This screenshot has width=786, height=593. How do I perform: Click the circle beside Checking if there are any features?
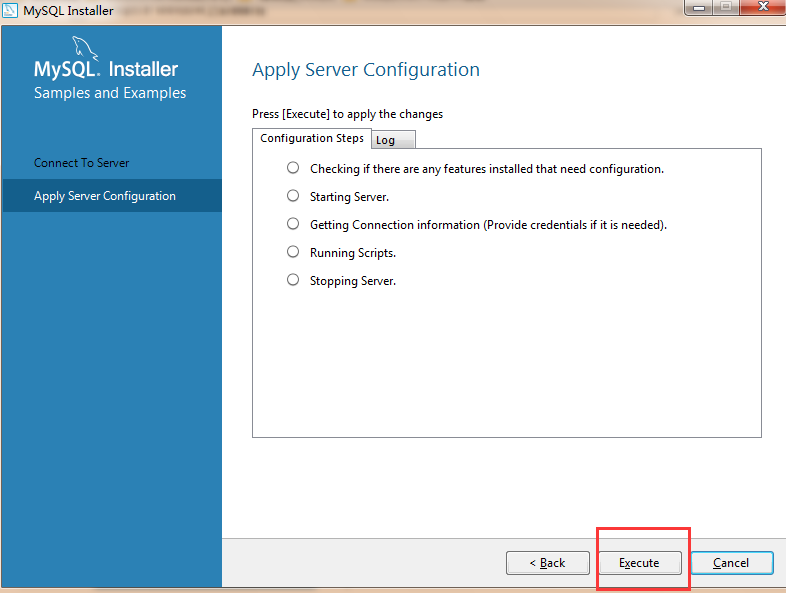tap(293, 167)
